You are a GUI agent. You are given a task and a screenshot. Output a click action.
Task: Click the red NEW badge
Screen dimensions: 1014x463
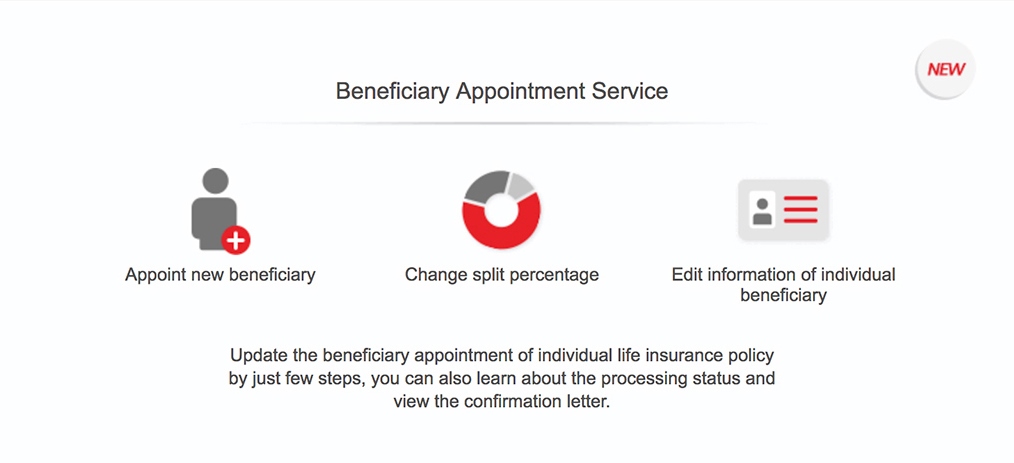(x=945, y=70)
